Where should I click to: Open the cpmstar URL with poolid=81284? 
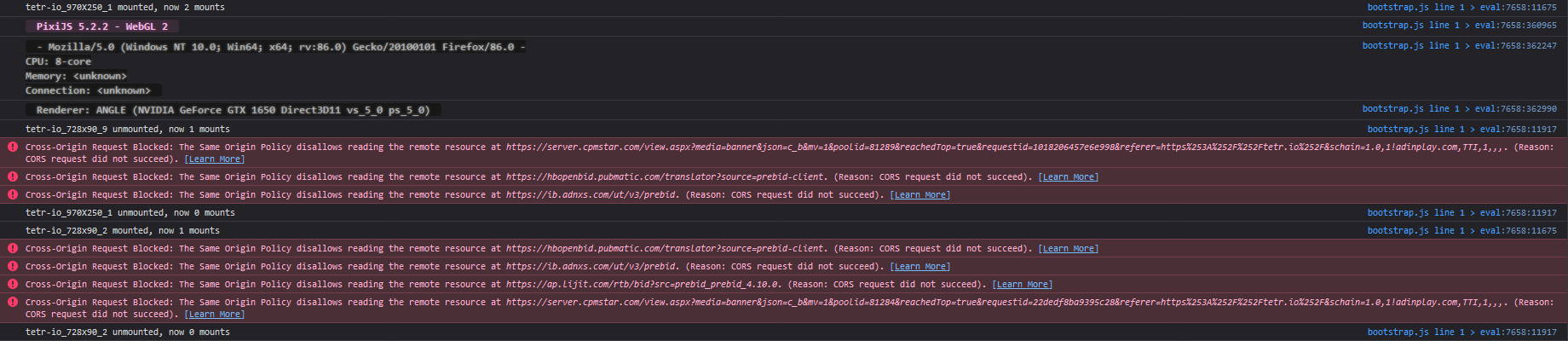tap(1007, 303)
